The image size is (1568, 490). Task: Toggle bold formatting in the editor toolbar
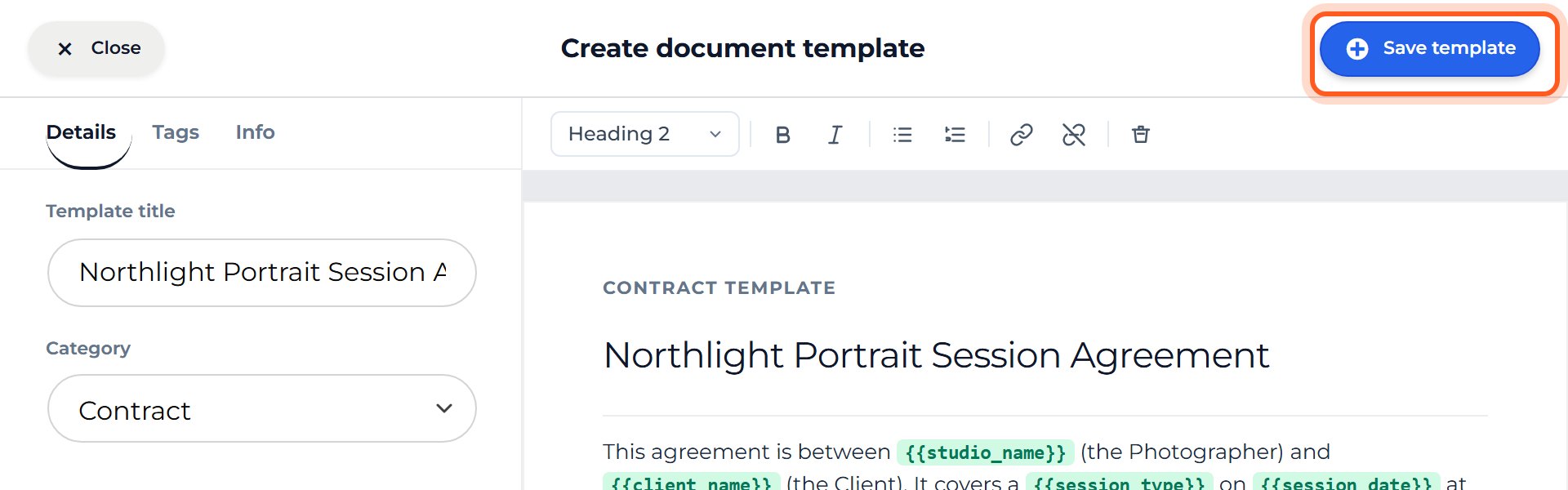[x=782, y=135]
